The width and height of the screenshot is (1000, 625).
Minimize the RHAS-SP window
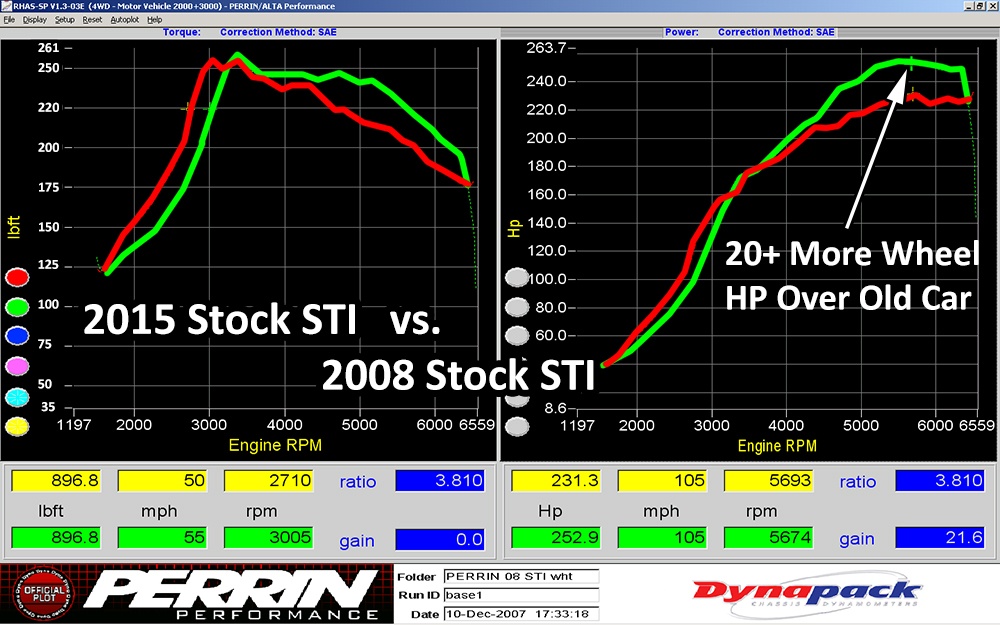coord(969,6)
